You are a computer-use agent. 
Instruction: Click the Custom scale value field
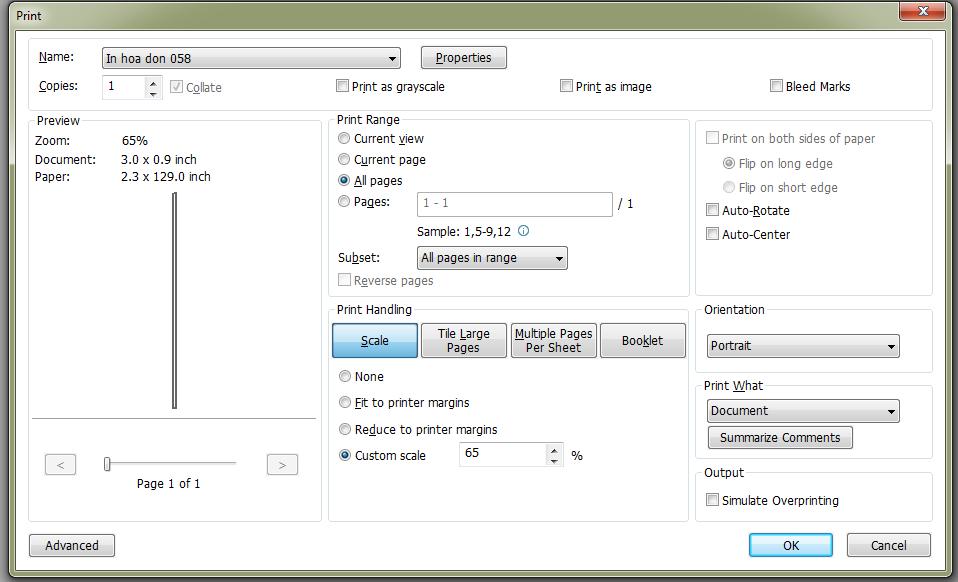[503, 454]
